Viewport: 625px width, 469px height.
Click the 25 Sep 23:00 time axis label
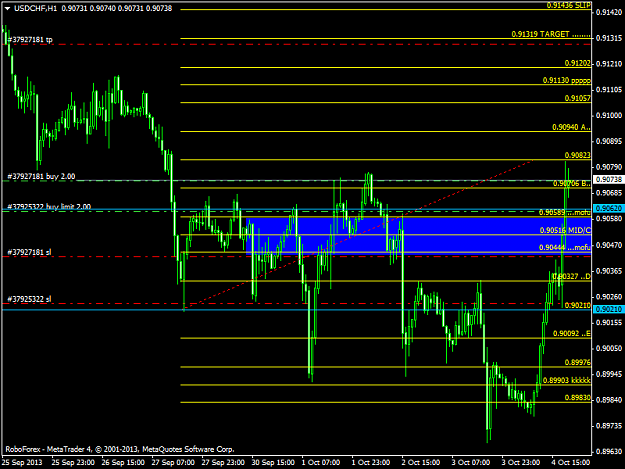(73, 463)
